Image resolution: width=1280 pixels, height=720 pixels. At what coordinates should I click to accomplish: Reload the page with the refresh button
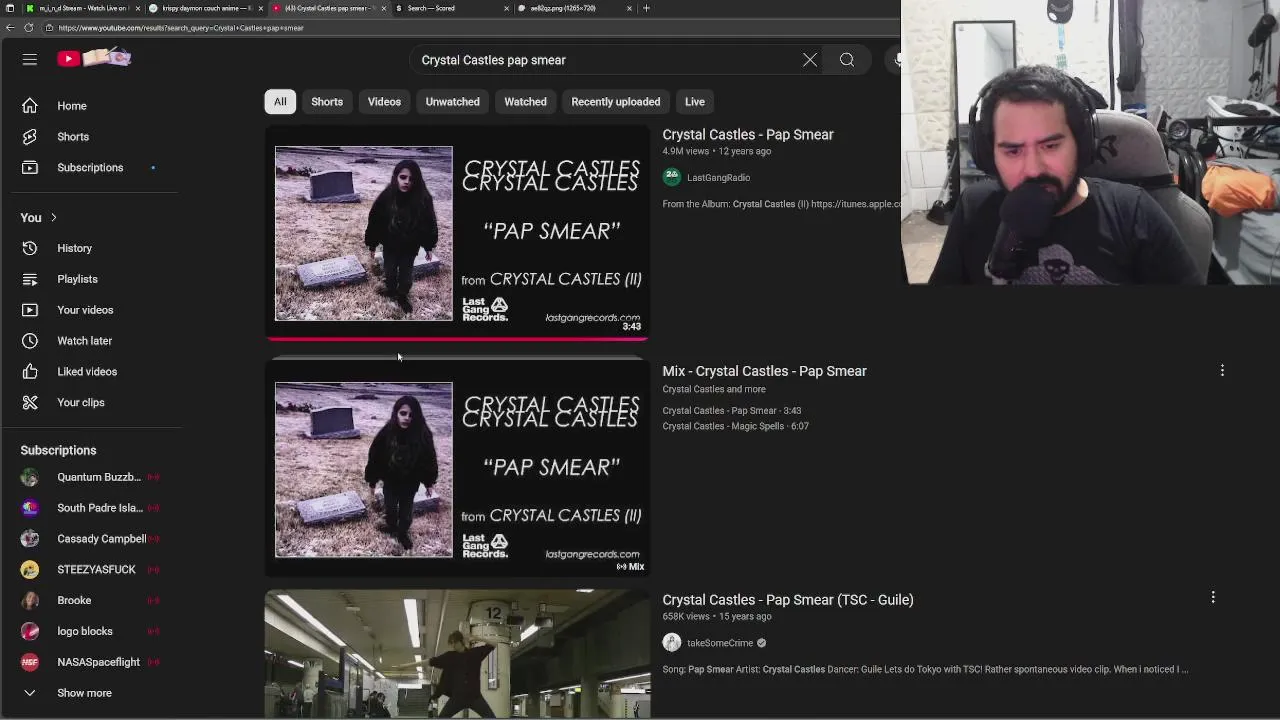[28, 28]
